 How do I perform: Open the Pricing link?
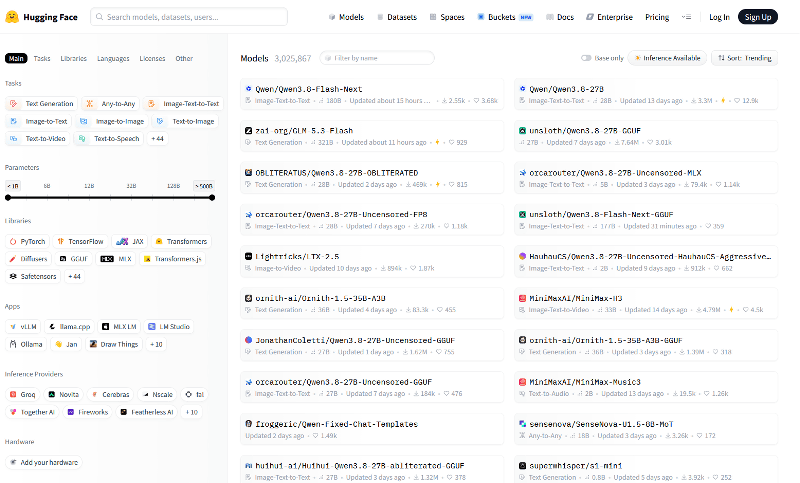[657, 17]
